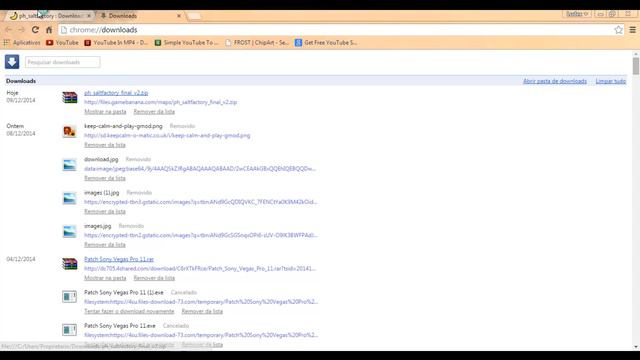Click the browser forward arrow

click(22, 30)
